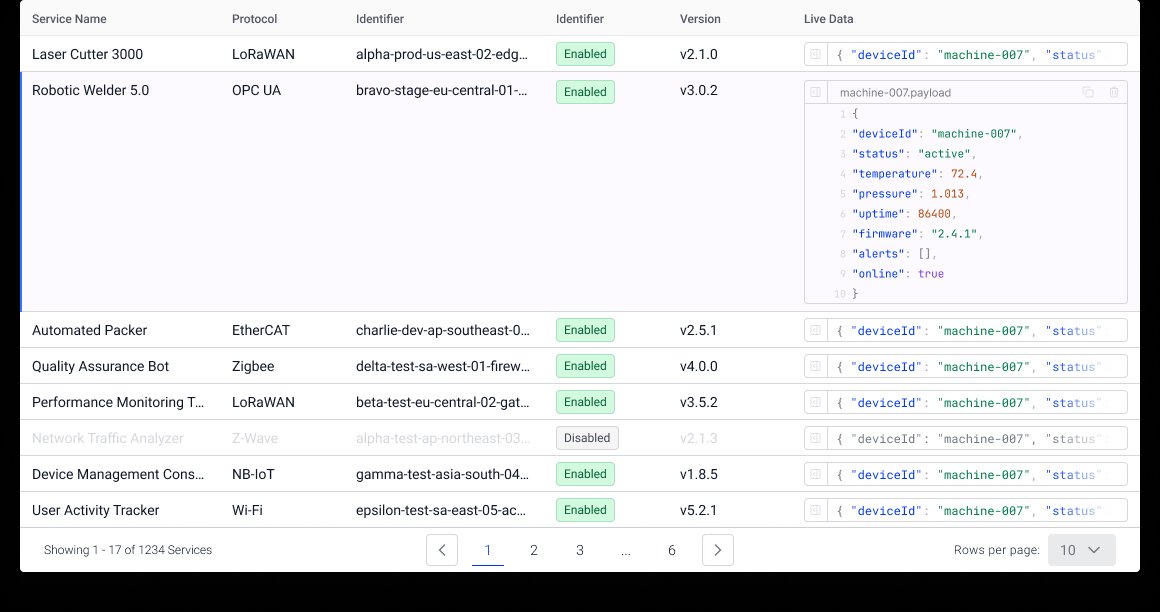Expand Network Traffic Analyzer live data
This screenshot has width=1160, height=612.
coord(816,438)
